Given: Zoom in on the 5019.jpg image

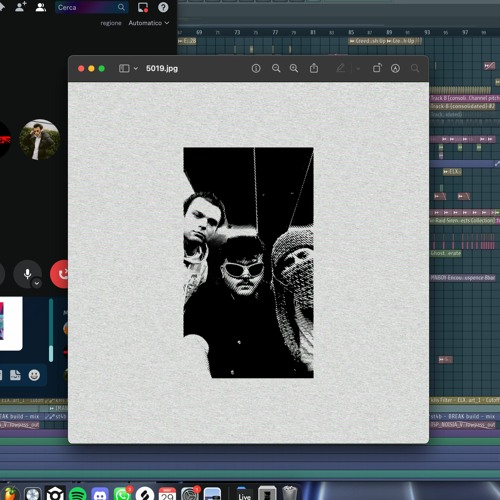Looking at the screenshot, I should (x=294, y=68).
